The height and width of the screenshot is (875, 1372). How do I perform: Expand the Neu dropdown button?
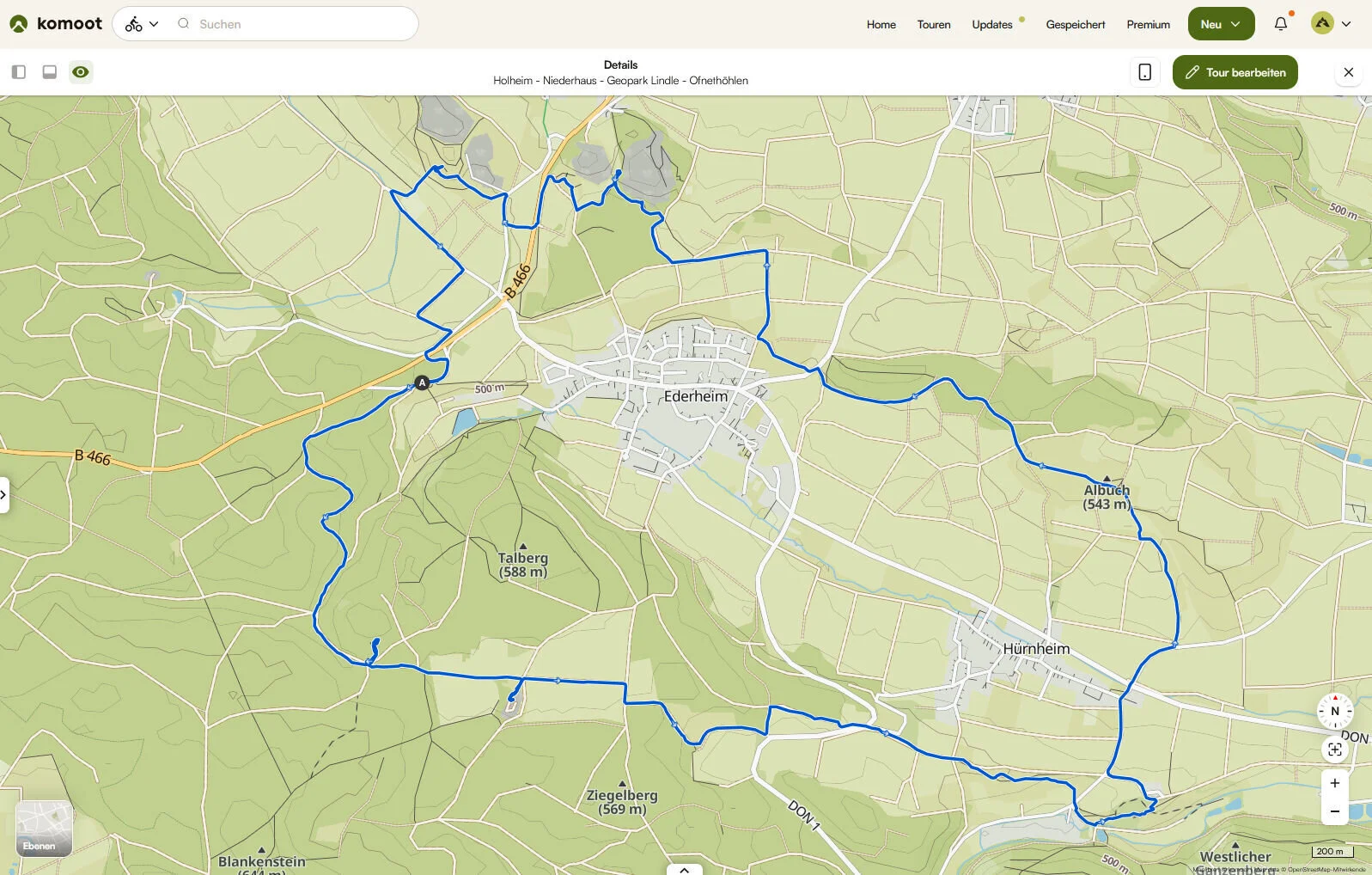click(1220, 24)
